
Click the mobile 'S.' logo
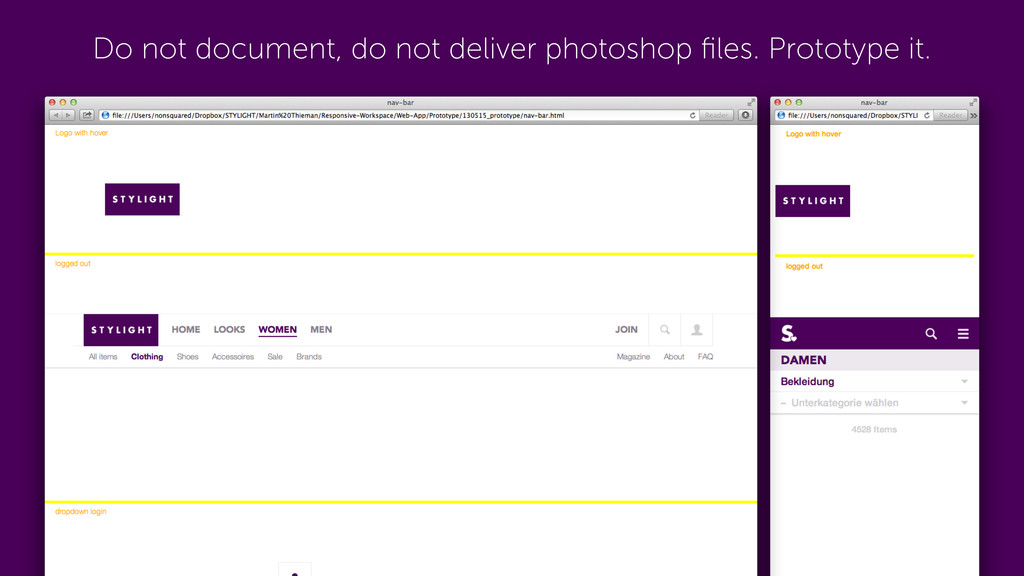(789, 333)
